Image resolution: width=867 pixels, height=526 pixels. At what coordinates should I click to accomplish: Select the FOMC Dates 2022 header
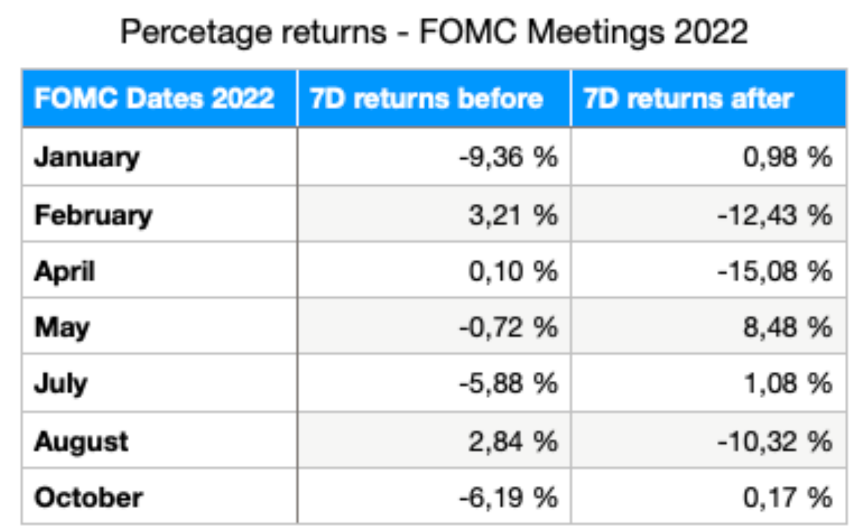coord(154,98)
